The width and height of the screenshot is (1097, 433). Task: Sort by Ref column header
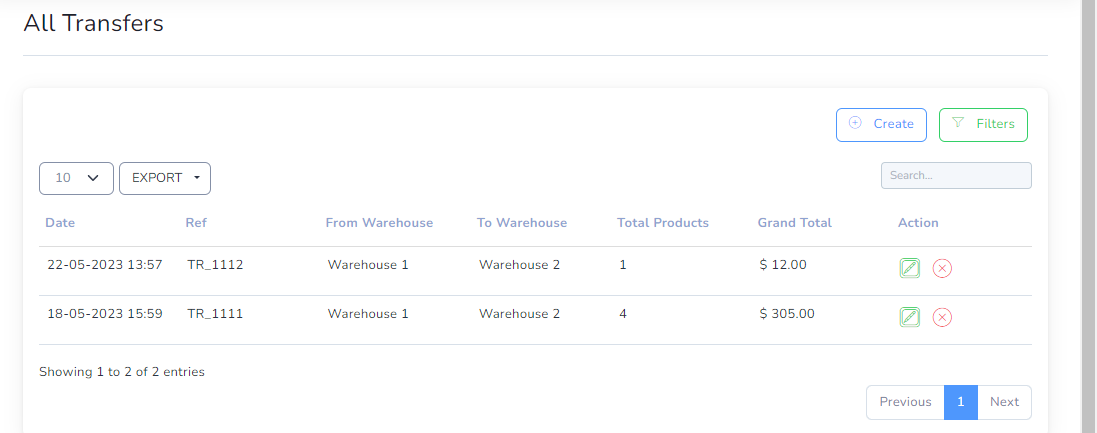(x=197, y=223)
